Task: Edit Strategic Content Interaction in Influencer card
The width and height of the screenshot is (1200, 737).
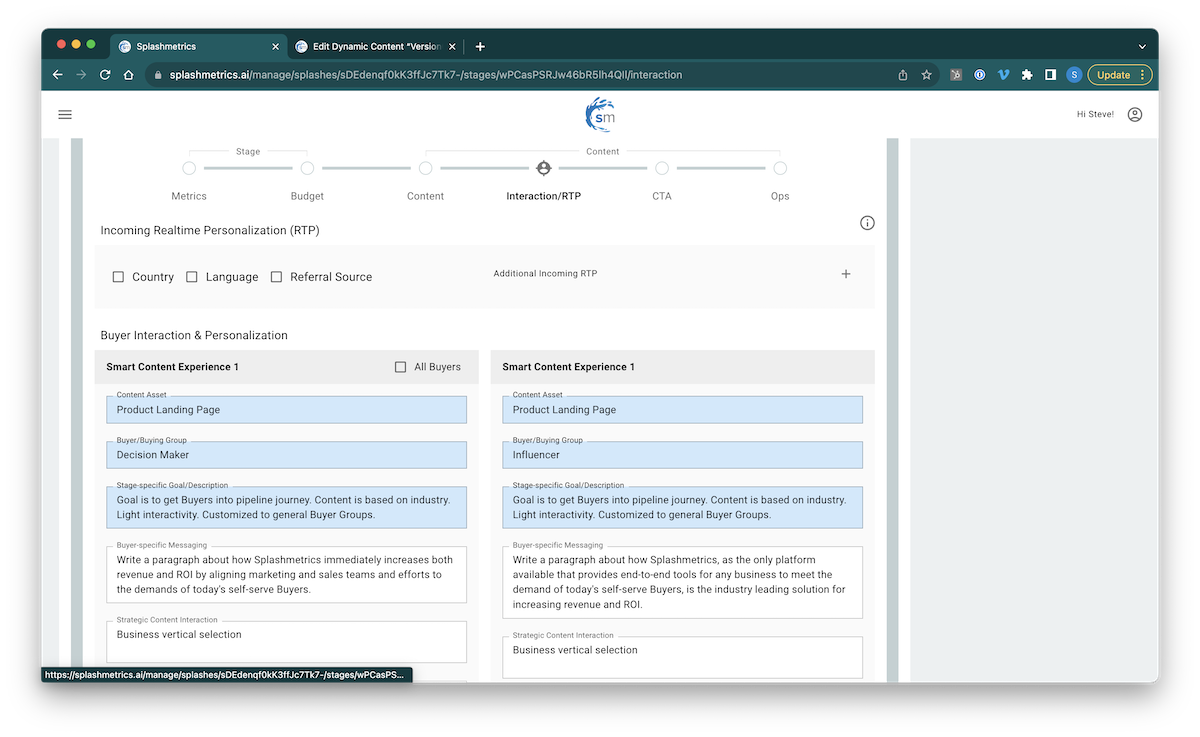Action: 683,657
